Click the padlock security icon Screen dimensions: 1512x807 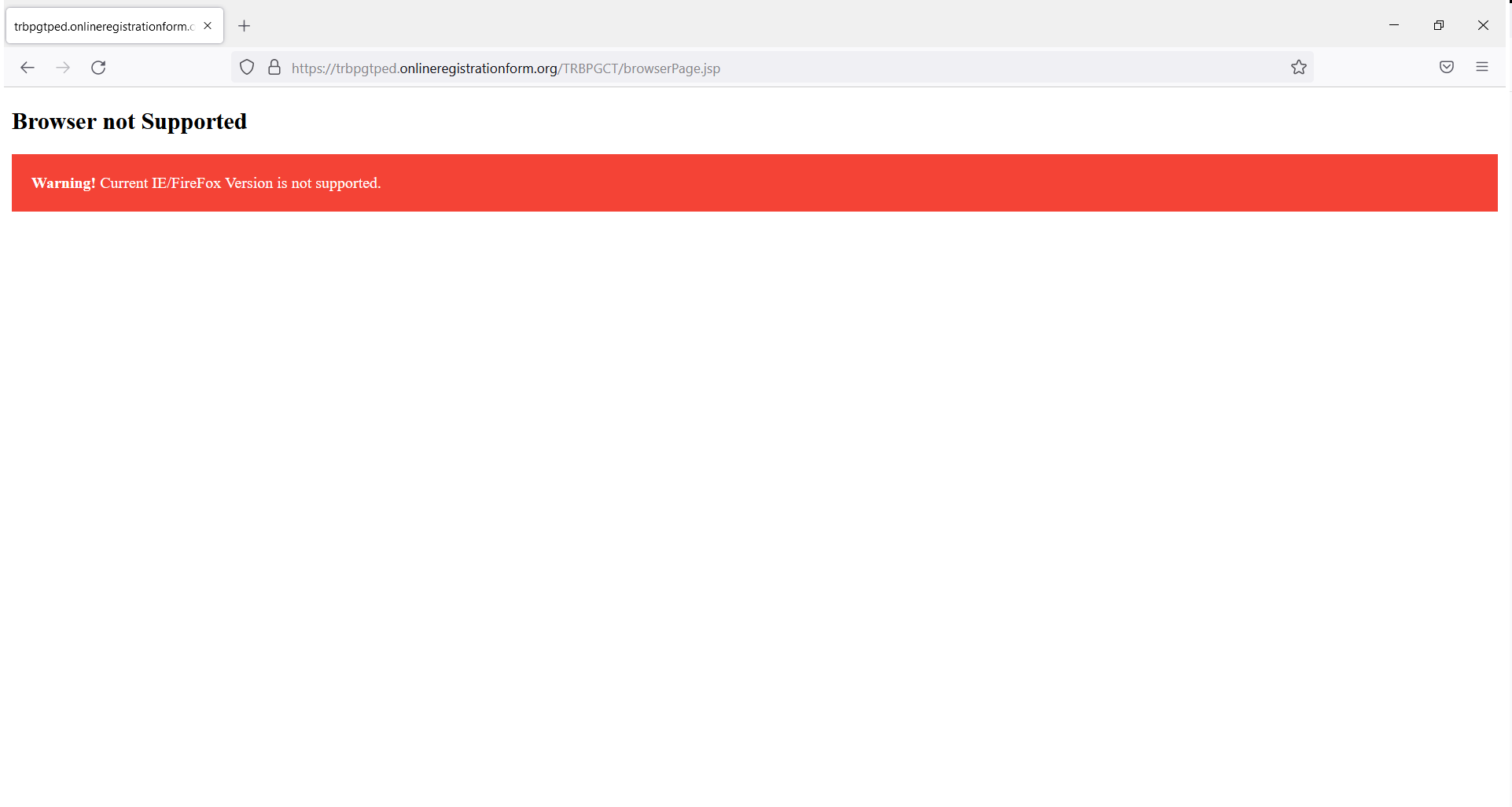pyautogui.click(x=274, y=68)
